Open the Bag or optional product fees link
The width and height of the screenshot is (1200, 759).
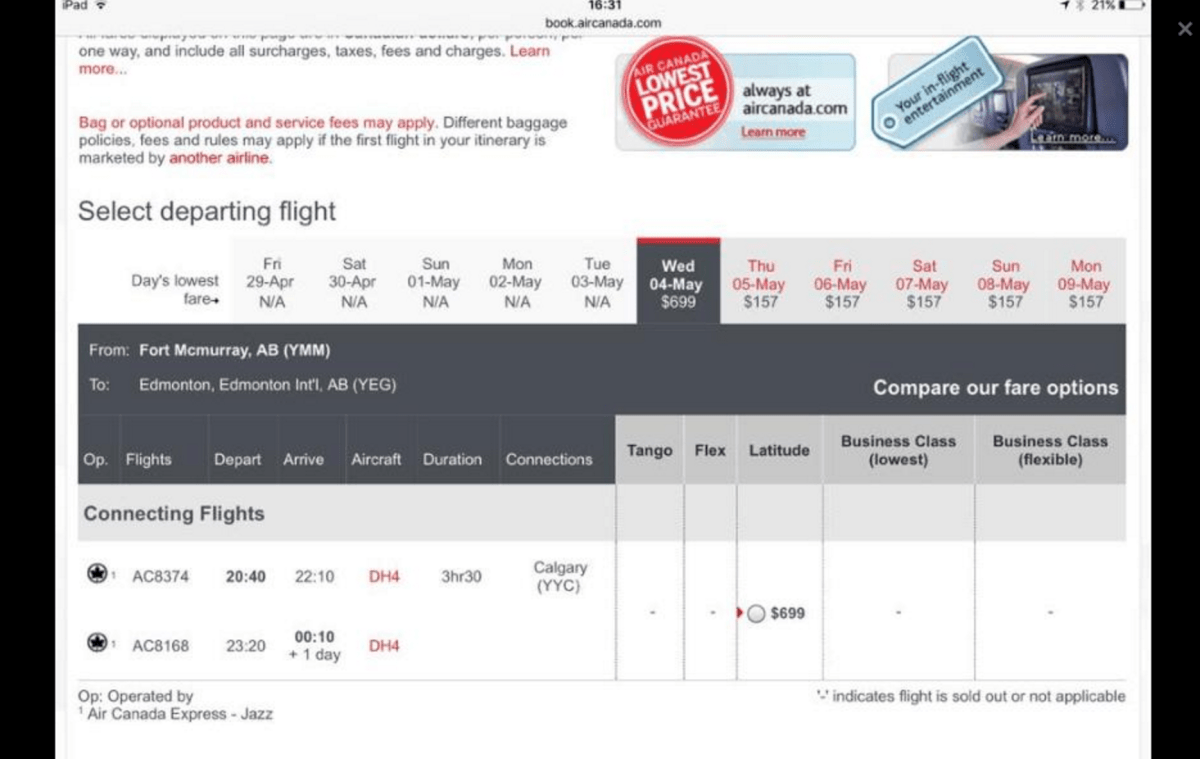(x=257, y=123)
